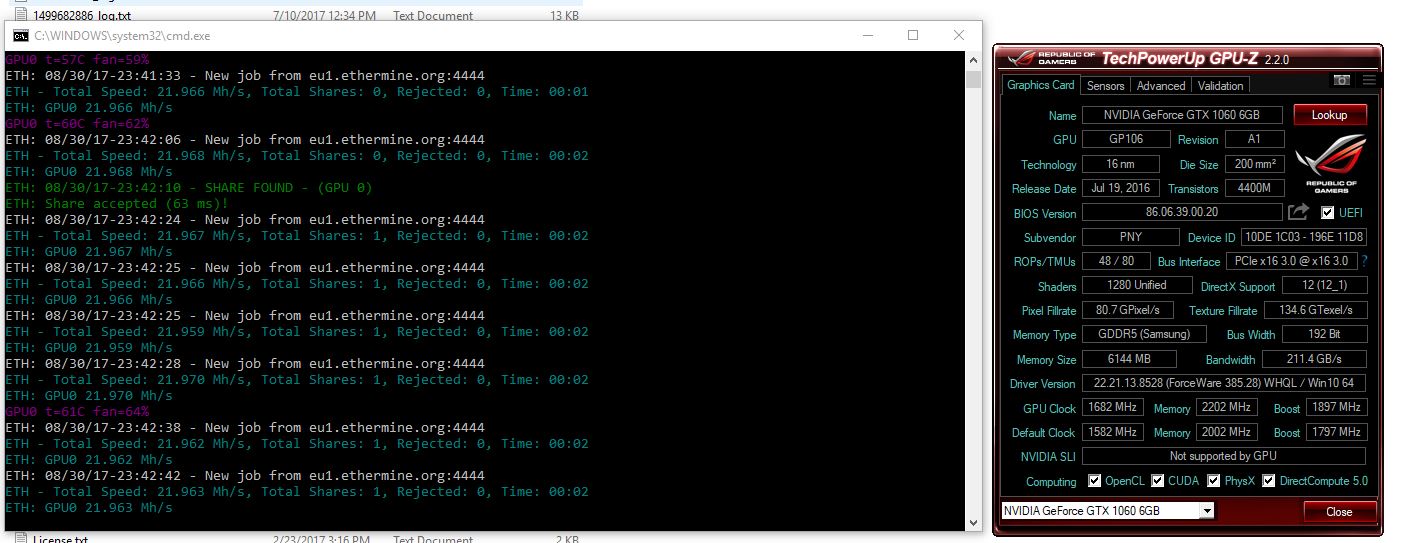Click the Driver Version value field
This screenshot has height=543, width=1425.
coord(1224,383)
